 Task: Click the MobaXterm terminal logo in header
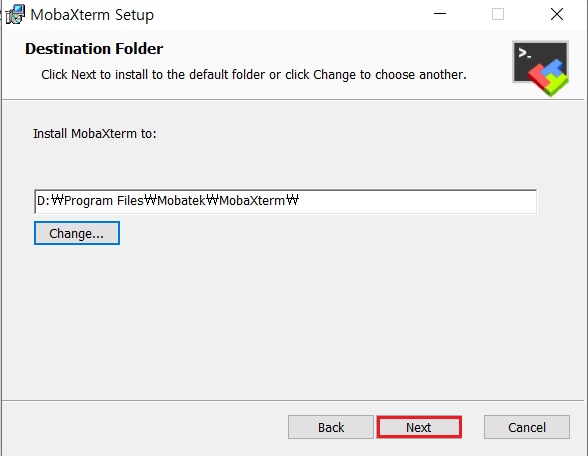(540, 68)
